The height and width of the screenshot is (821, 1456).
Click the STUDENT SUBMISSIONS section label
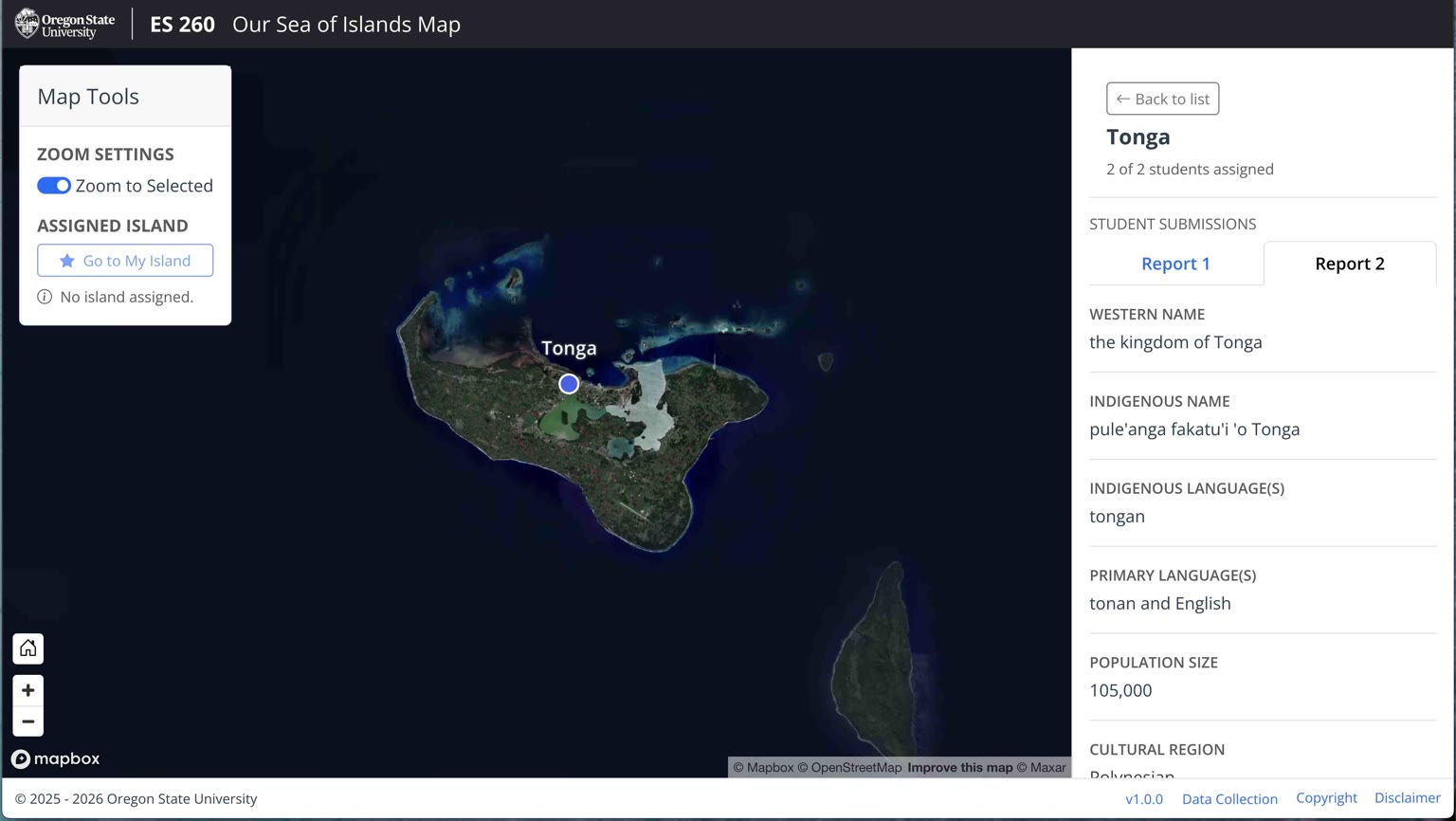click(x=1173, y=224)
